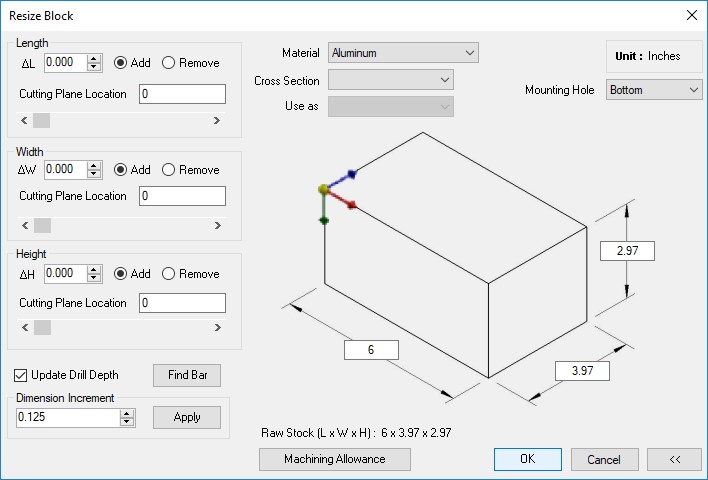This screenshot has height=480, width=708.
Task: Open the Mounting Hole dropdown set to Bottom
Action: point(654,90)
